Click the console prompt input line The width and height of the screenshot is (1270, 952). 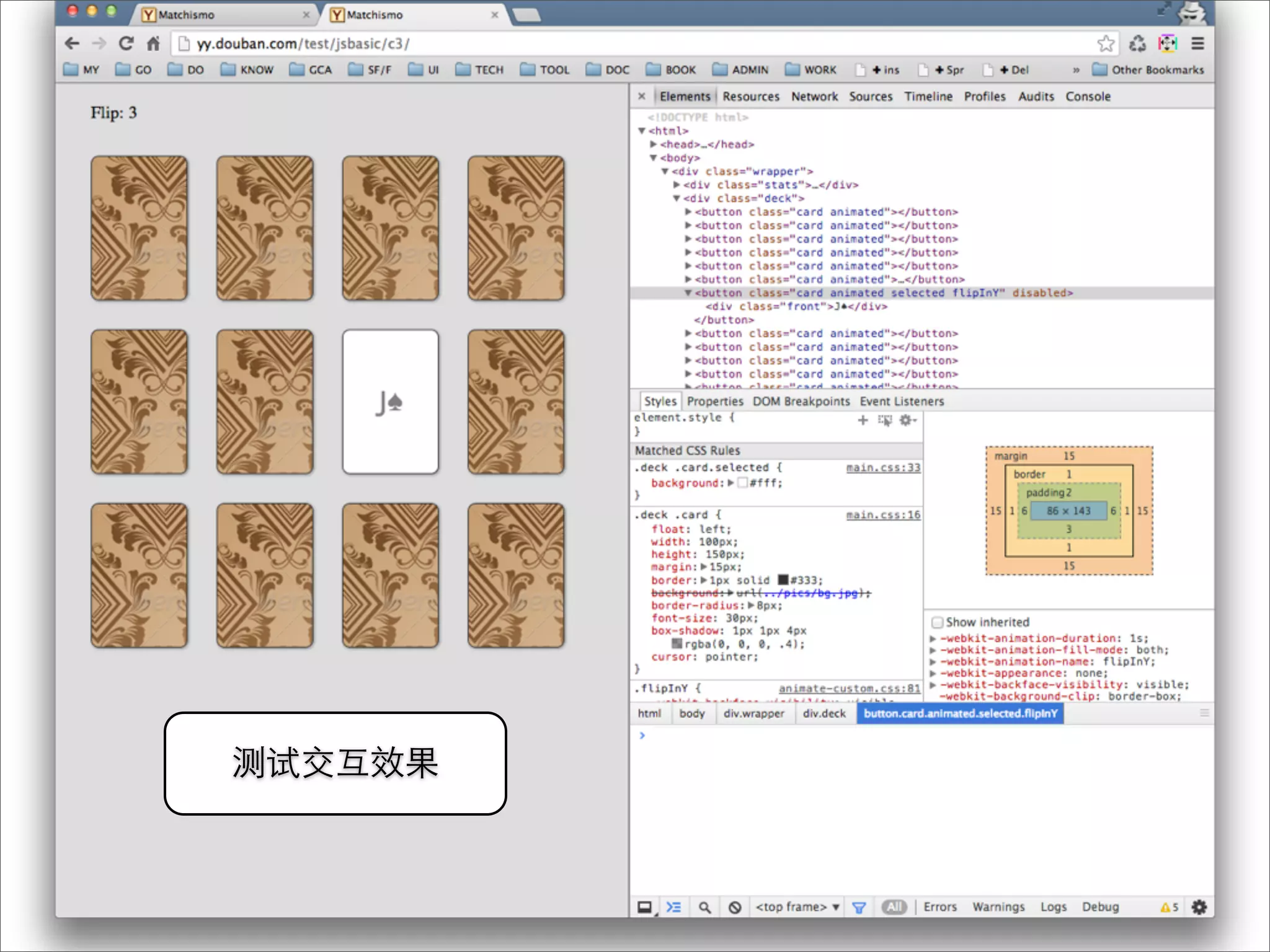pyautogui.click(x=922, y=736)
